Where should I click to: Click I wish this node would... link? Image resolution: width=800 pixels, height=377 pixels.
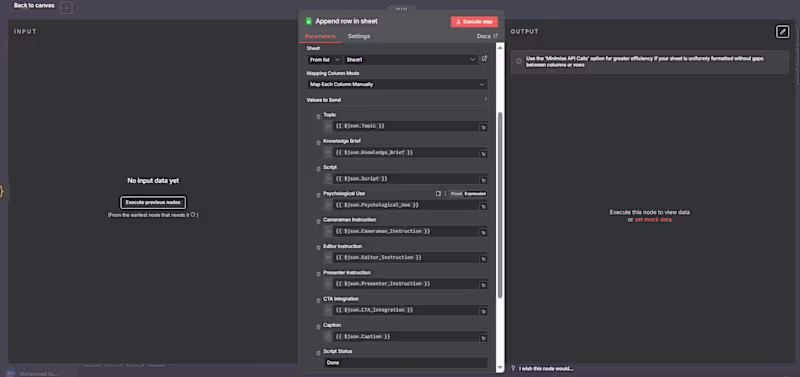tap(546, 368)
